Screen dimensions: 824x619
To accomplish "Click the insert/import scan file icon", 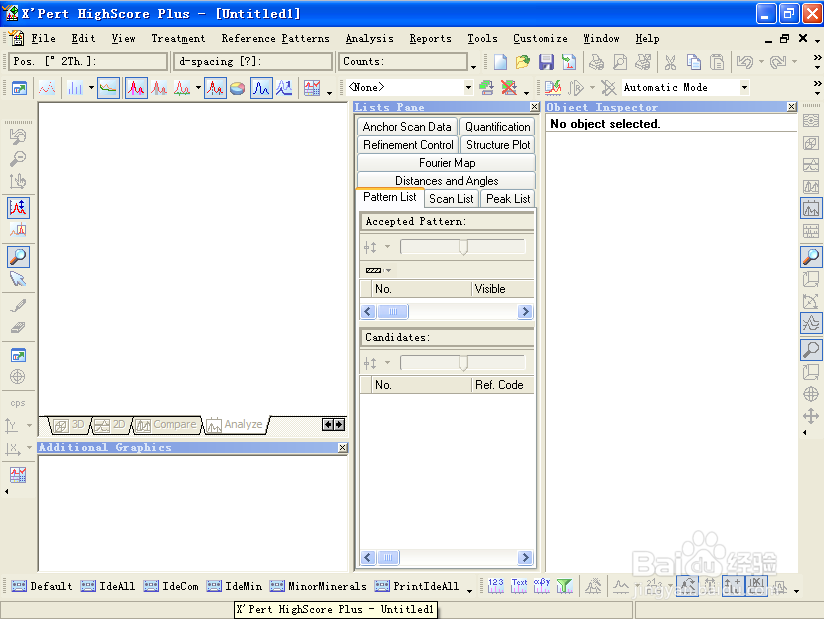I will point(569,62).
